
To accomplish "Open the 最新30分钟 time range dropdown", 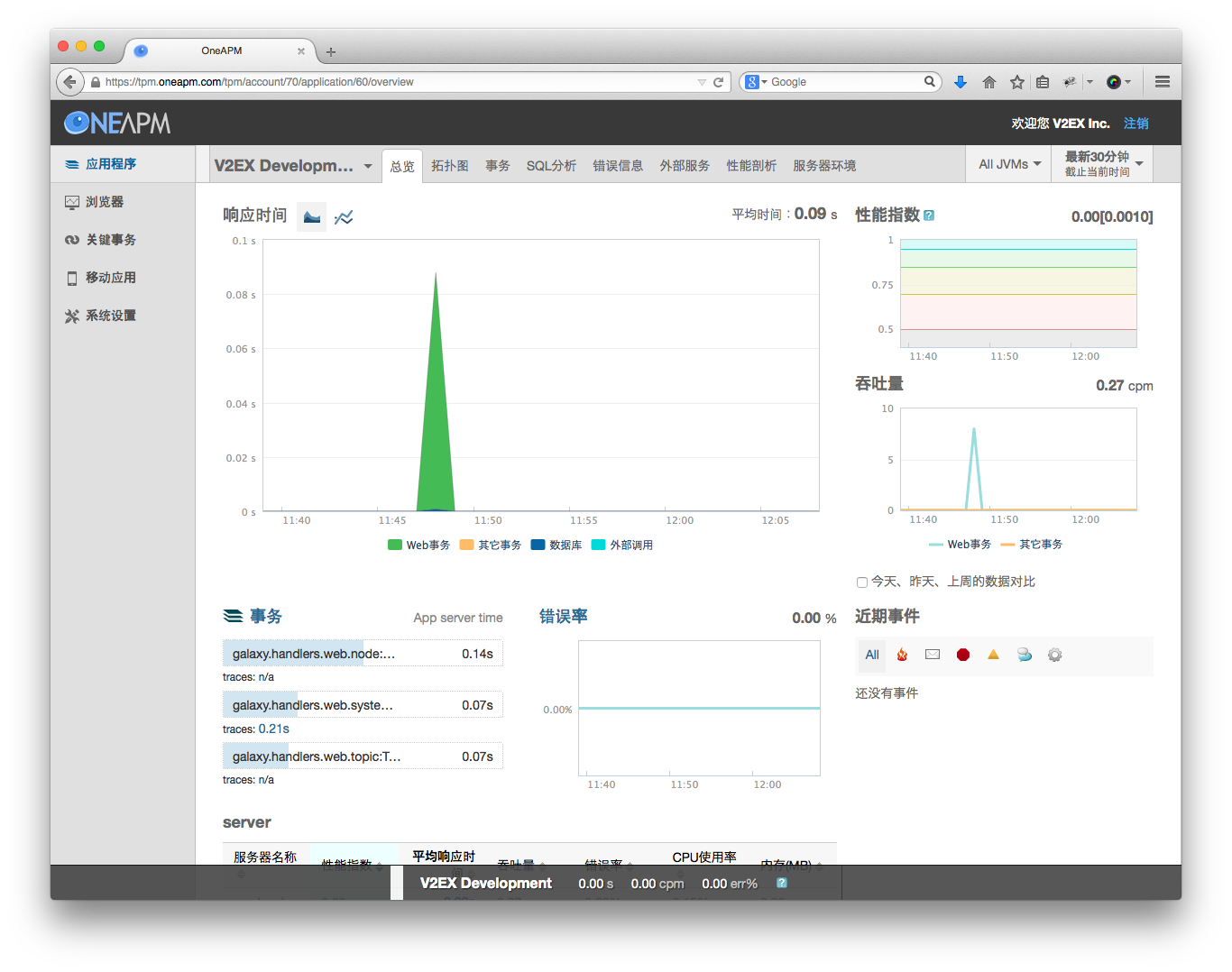I will [1103, 164].
